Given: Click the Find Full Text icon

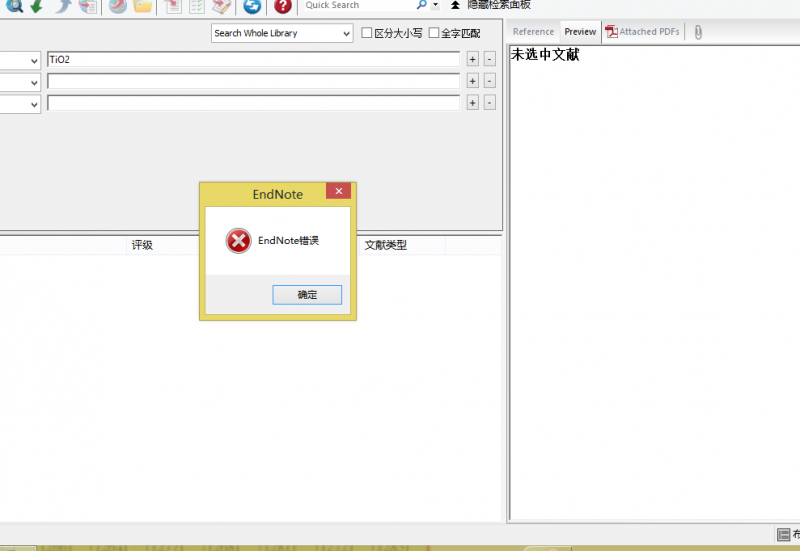Looking at the screenshot, I should [88, 6].
